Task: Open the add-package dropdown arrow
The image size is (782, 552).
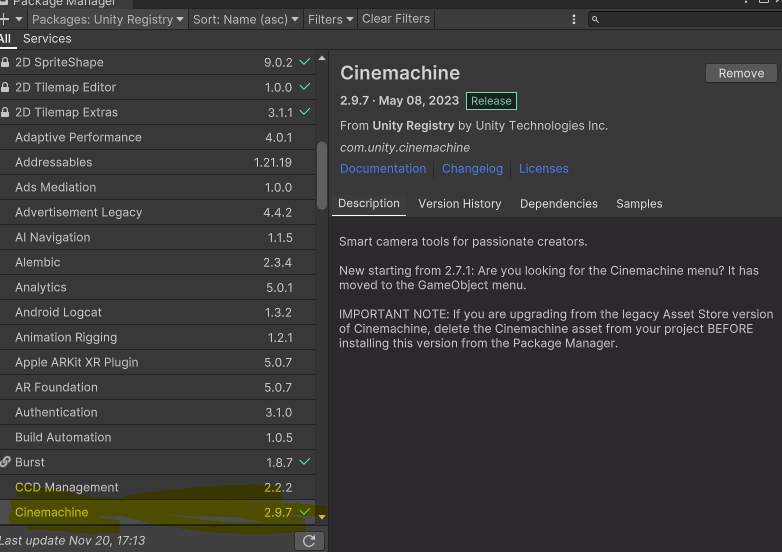Action: pyautogui.click(x=19, y=19)
